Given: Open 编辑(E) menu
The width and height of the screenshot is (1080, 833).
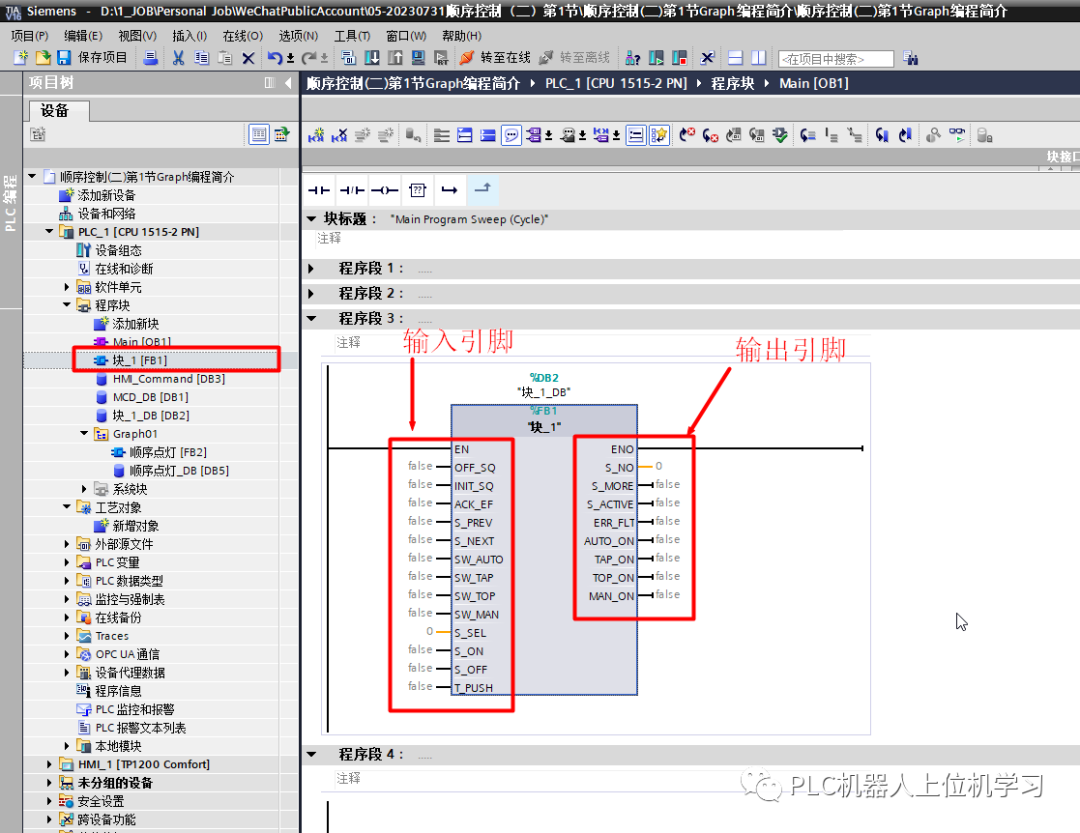Looking at the screenshot, I should (x=83, y=36).
